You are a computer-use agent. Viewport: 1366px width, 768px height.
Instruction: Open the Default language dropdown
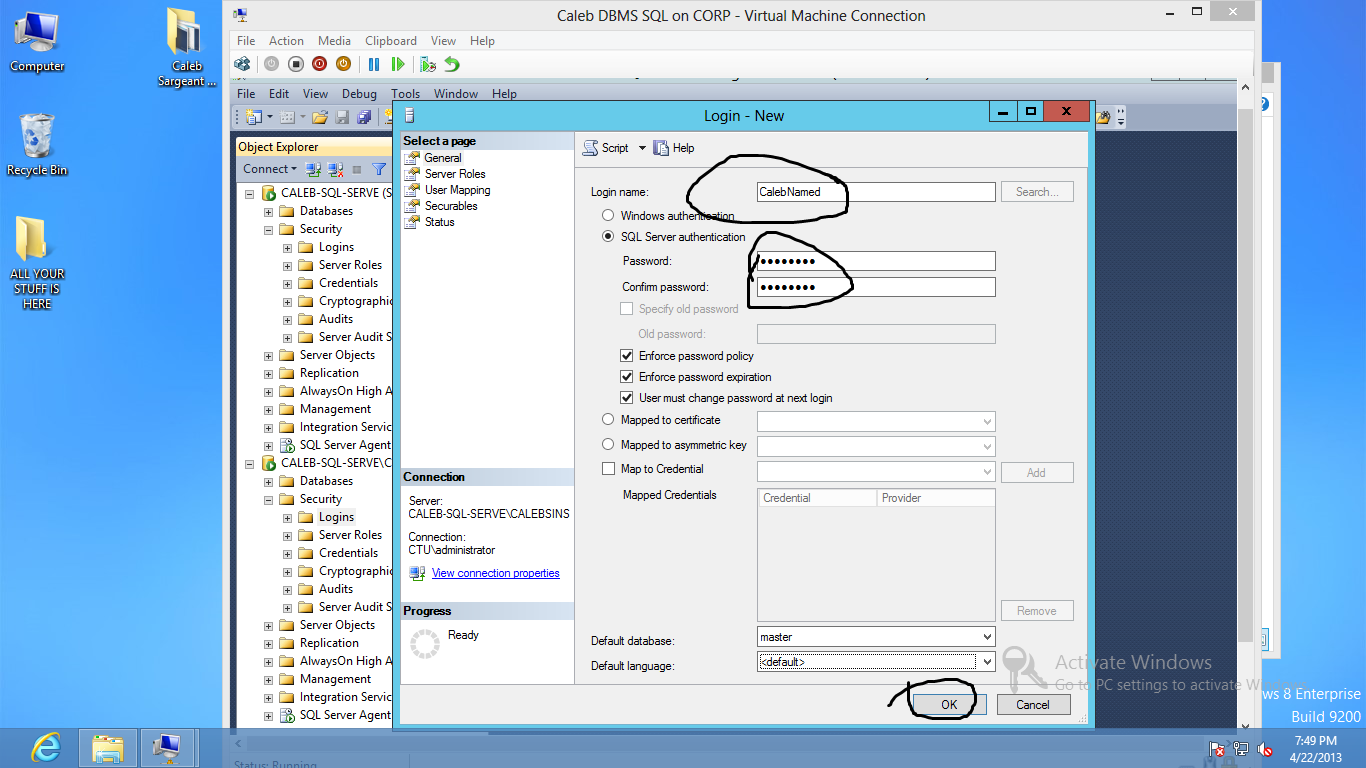[x=987, y=662]
